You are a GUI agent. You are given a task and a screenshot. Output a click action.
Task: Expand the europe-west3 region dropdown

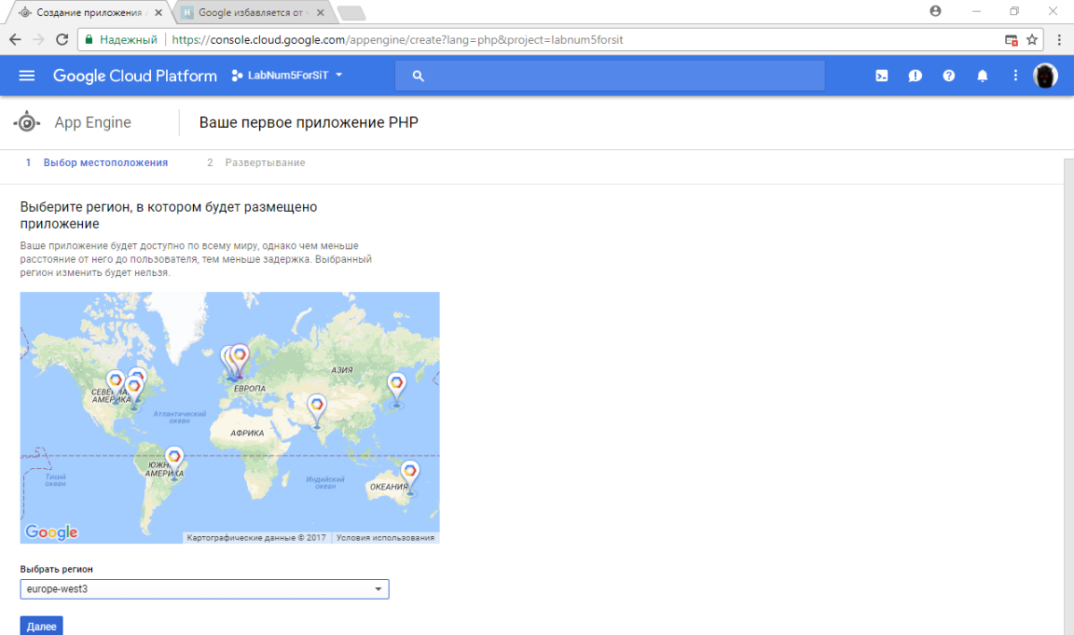point(204,589)
